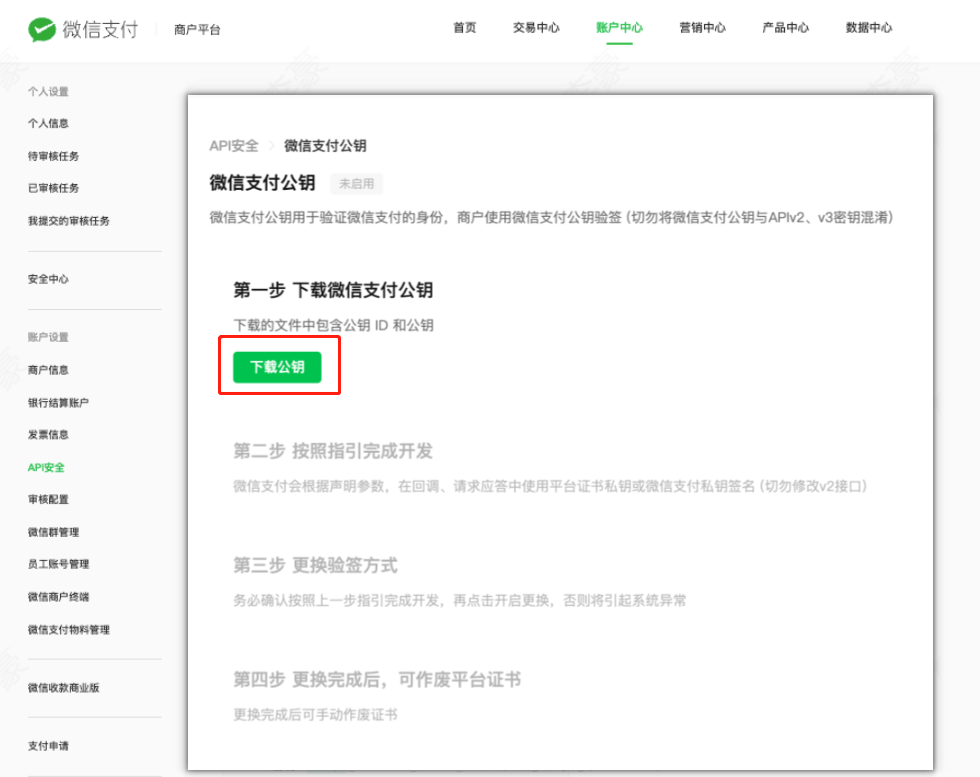Image resolution: width=980 pixels, height=777 pixels.
Task: Click the 第四步 可作废平台证书 heading
Action: [377, 679]
